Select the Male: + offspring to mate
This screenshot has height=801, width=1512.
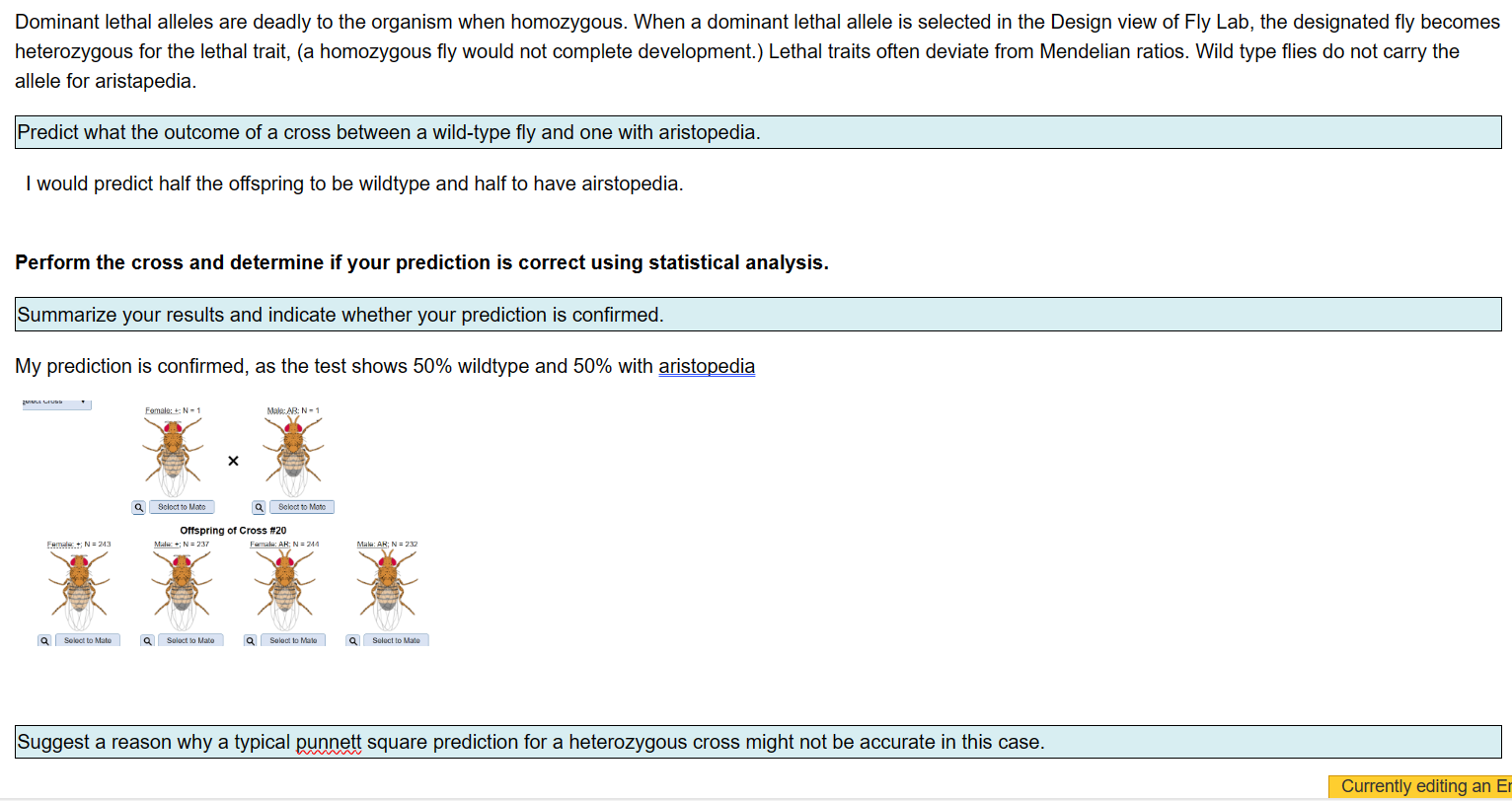pyautogui.click(x=191, y=639)
